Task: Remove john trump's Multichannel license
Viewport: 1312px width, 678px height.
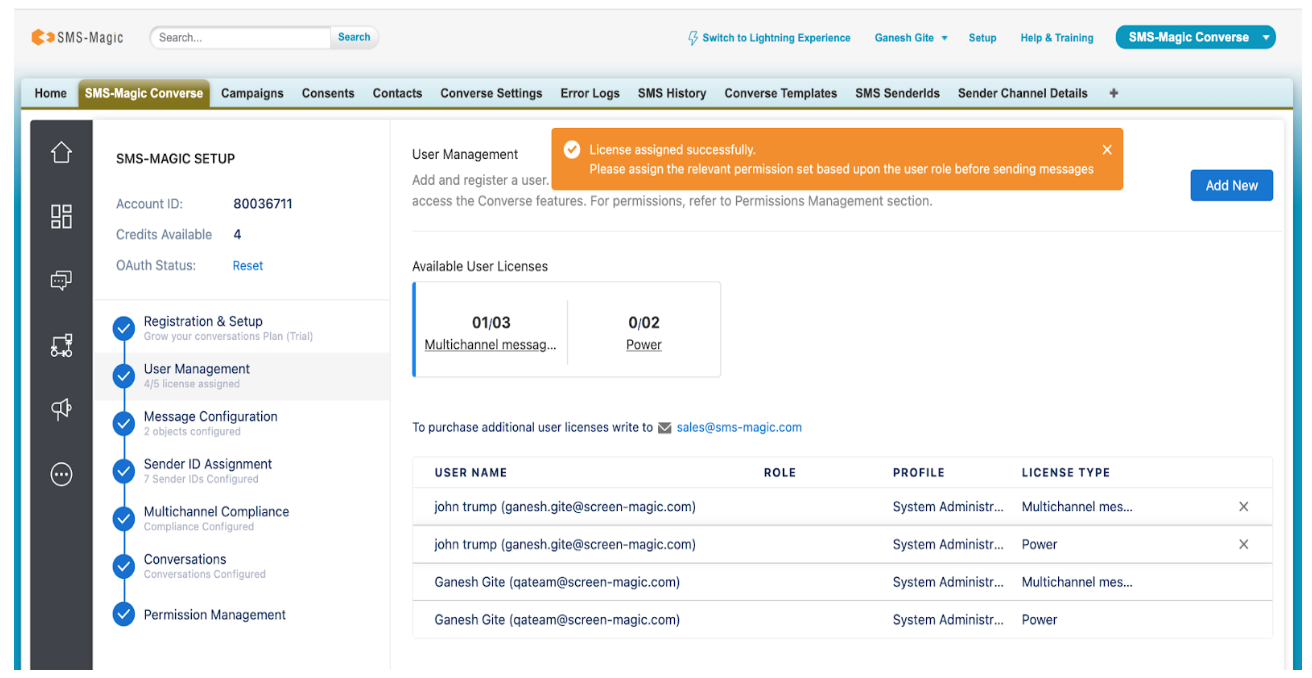Action: tap(1244, 507)
